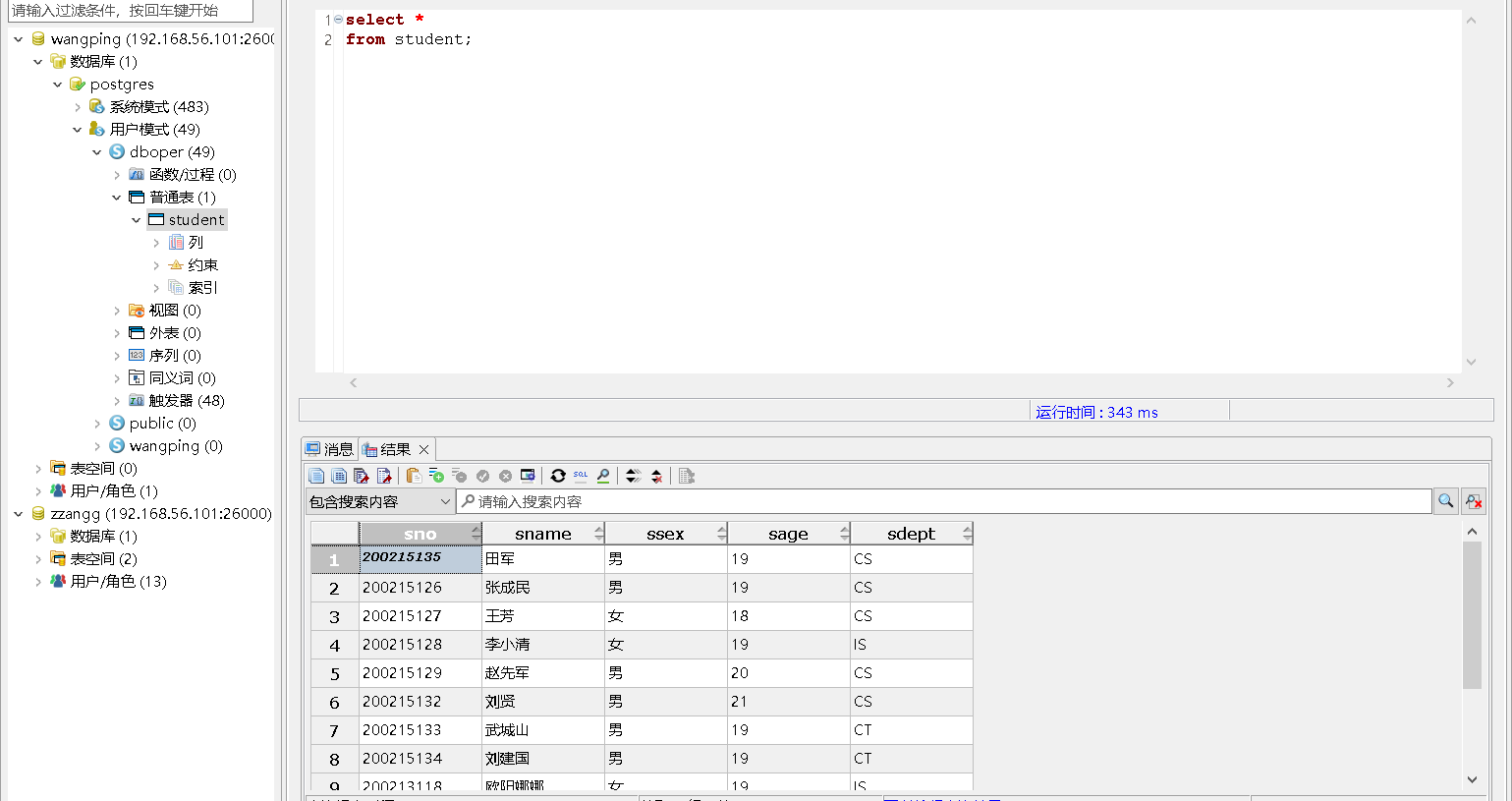1512x801 pixels.
Task: Click the cancel changes X icon
Action: [505, 476]
